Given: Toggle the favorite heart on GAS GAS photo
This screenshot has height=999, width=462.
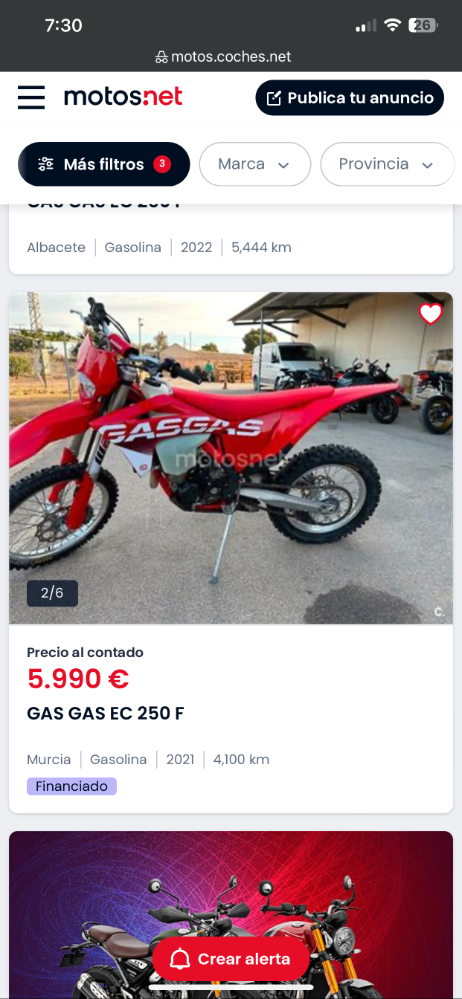Looking at the screenshot, I should pyautogui.click(x=431, y=313).
